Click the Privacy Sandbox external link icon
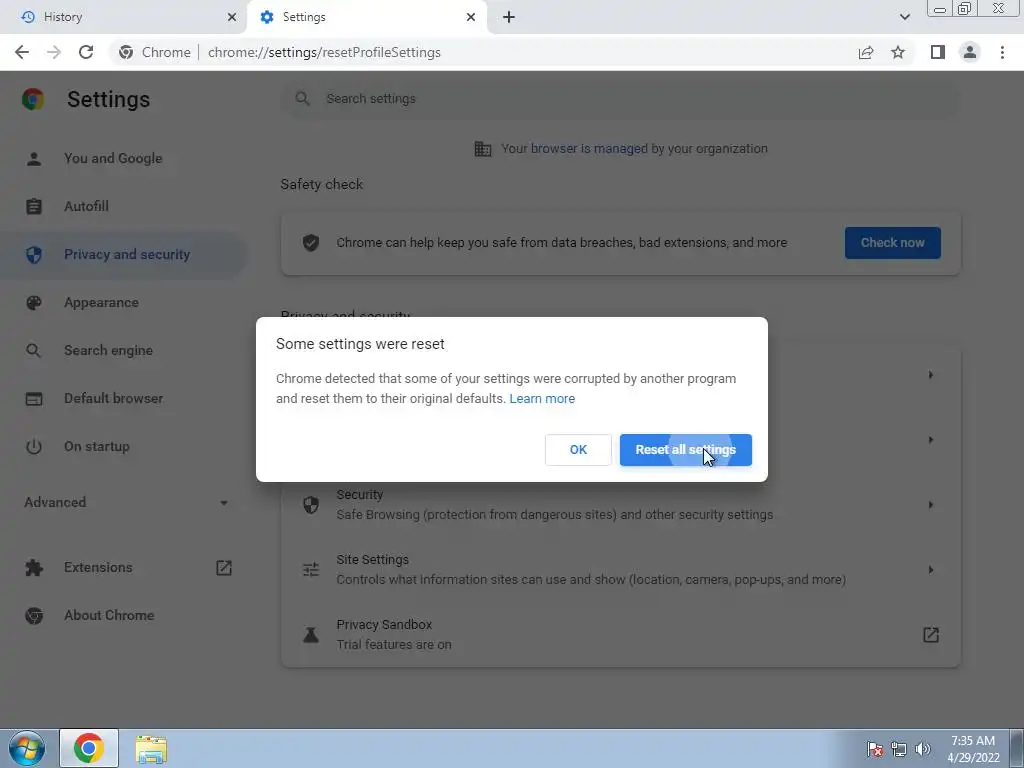Image resolution: width=1024 pixels, height=768 pixels. point(931,635)
